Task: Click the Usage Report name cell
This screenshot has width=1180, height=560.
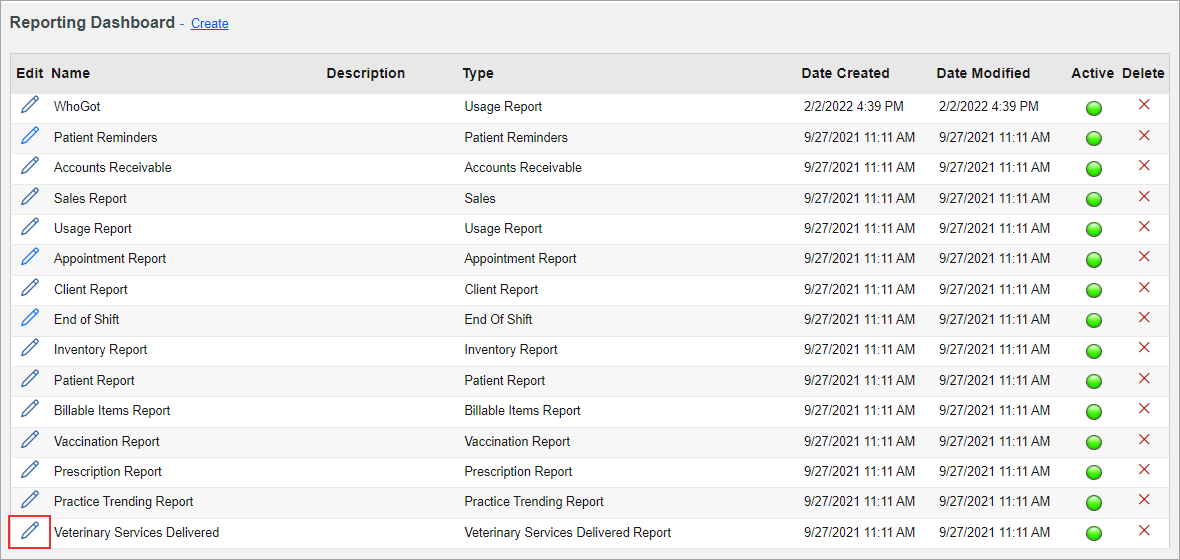Action: pos(93,228)
